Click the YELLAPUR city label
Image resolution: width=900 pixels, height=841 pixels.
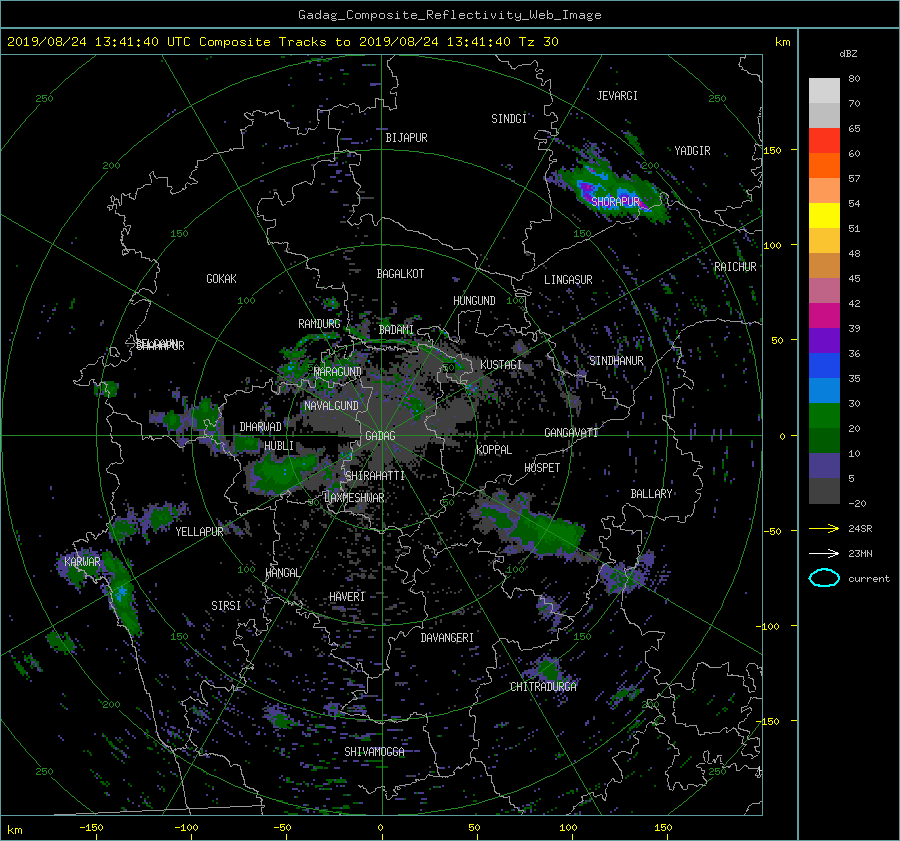(x=199, y=532)
